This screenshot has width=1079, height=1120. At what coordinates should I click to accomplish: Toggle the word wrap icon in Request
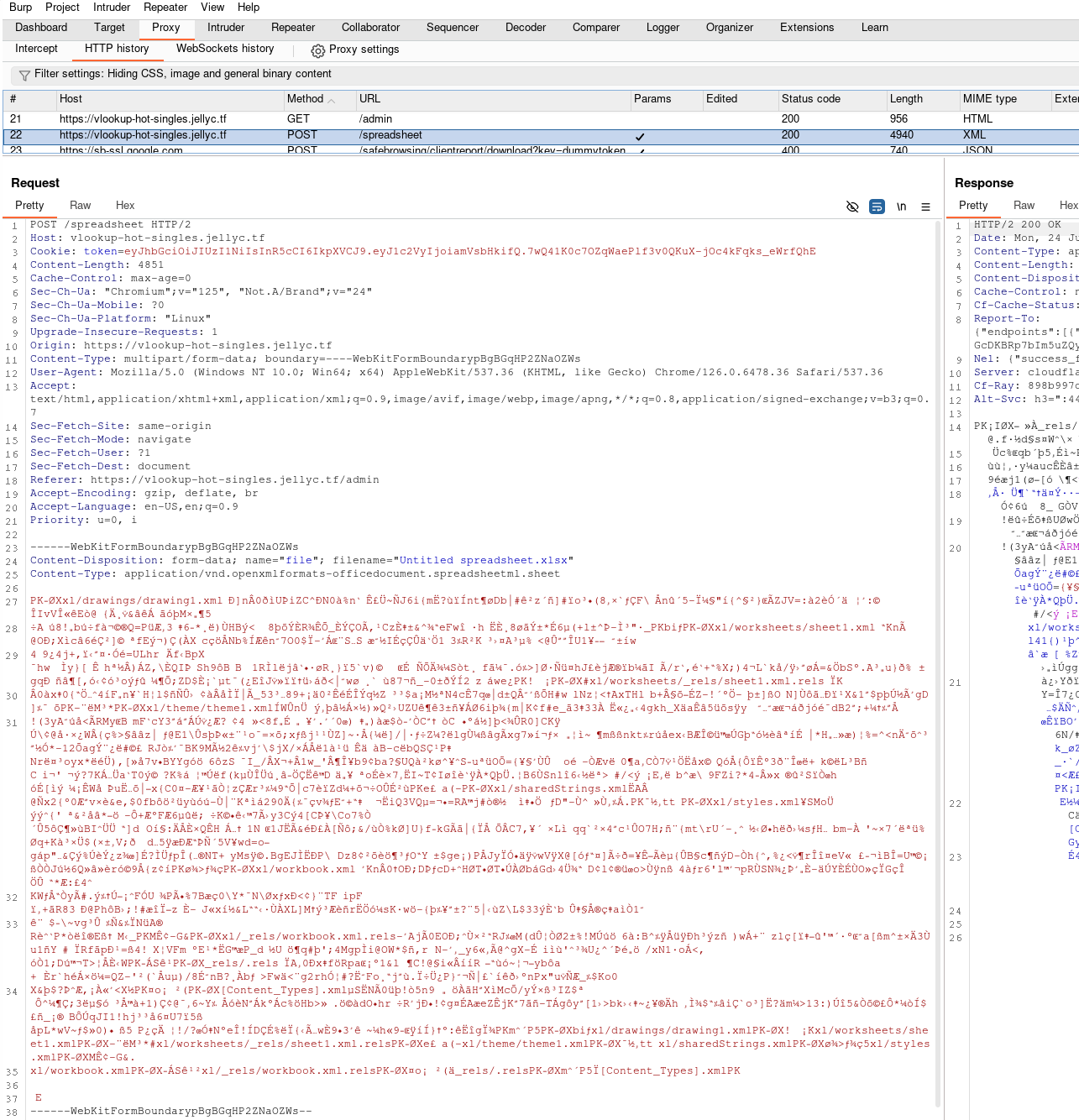pyautogui.click(x=877, y=207)
